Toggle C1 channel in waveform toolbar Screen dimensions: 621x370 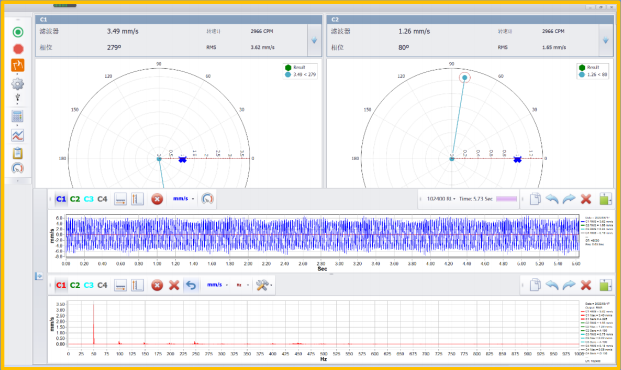(61, 199)
